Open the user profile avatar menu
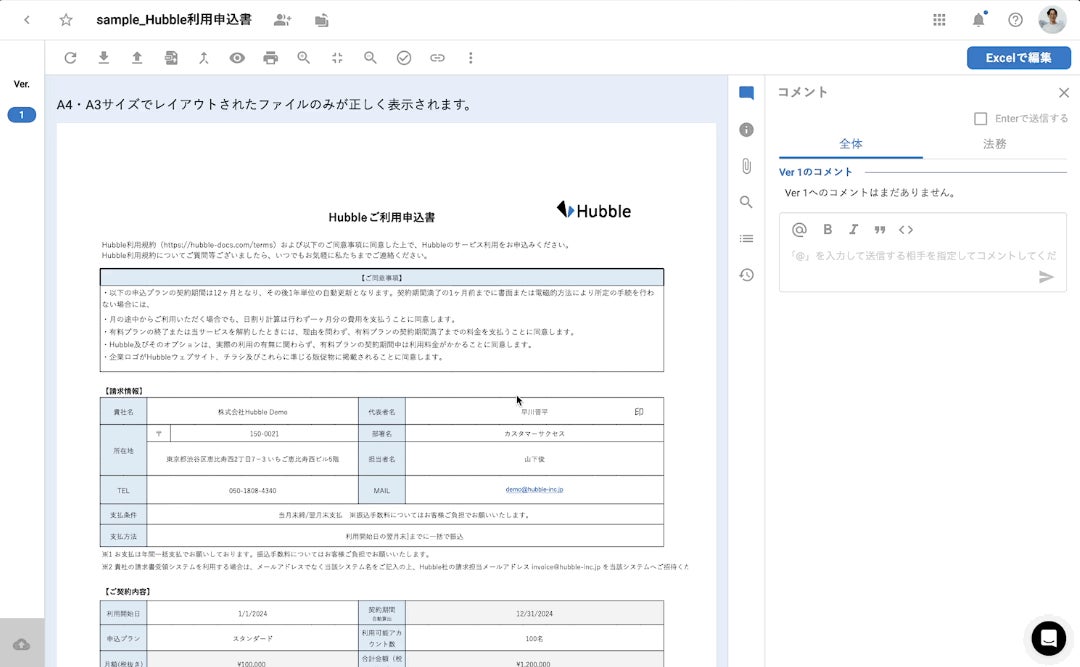The image size is (1080, 667). pyautogui.click(x=1052, y=20)
